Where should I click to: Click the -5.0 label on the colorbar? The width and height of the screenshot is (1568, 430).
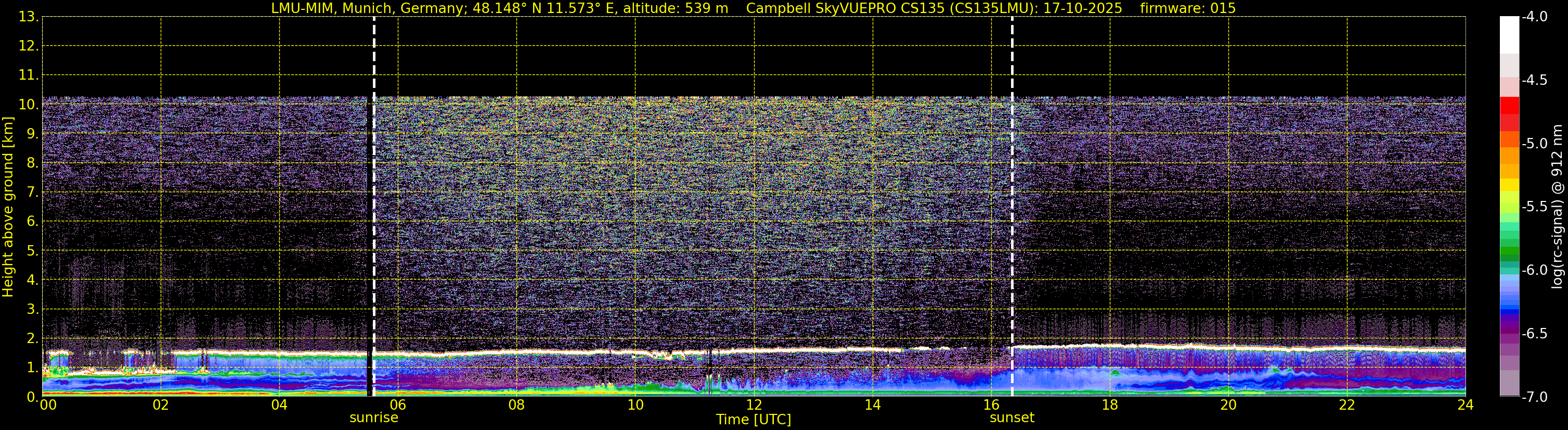pos(1535,144)
